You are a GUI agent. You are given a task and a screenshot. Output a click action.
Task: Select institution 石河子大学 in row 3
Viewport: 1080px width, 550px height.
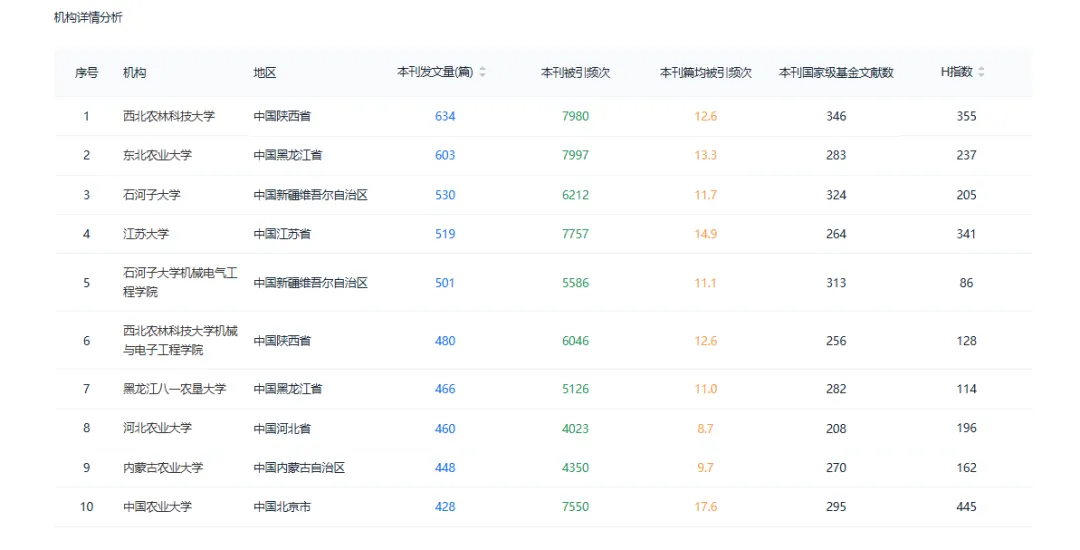point(152,195)
